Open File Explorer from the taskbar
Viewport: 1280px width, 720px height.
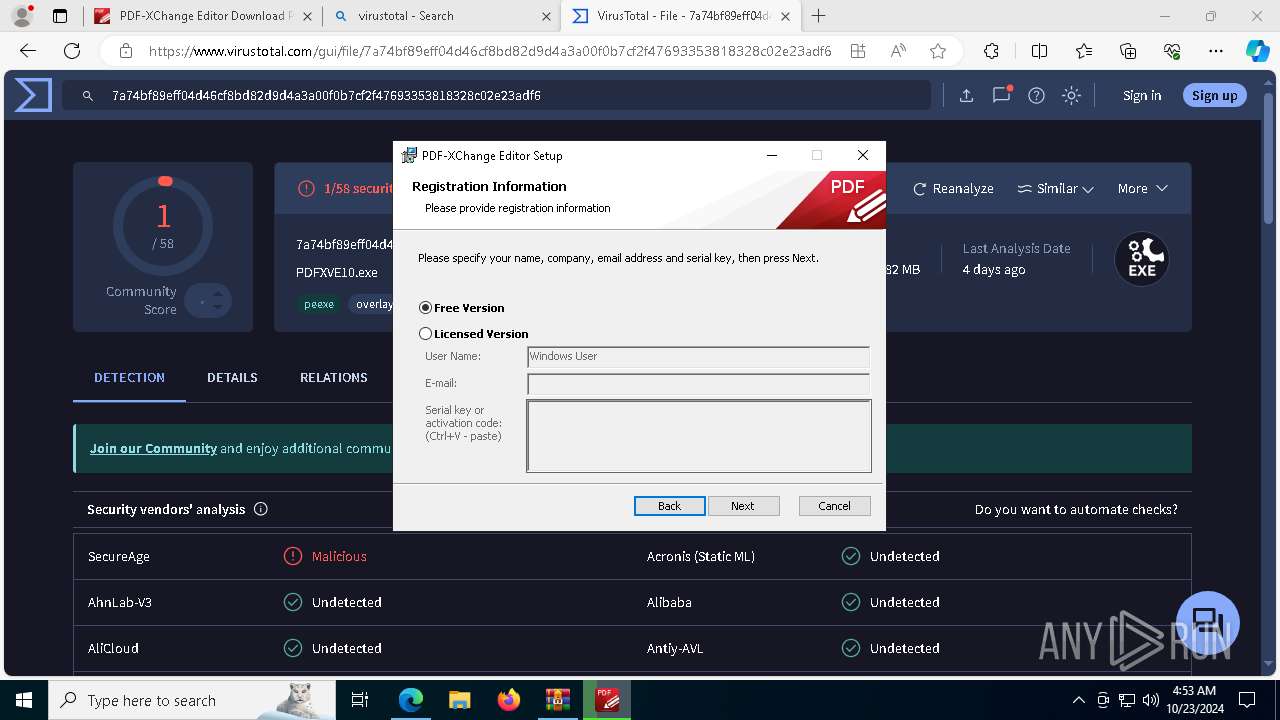coord(460,700)
